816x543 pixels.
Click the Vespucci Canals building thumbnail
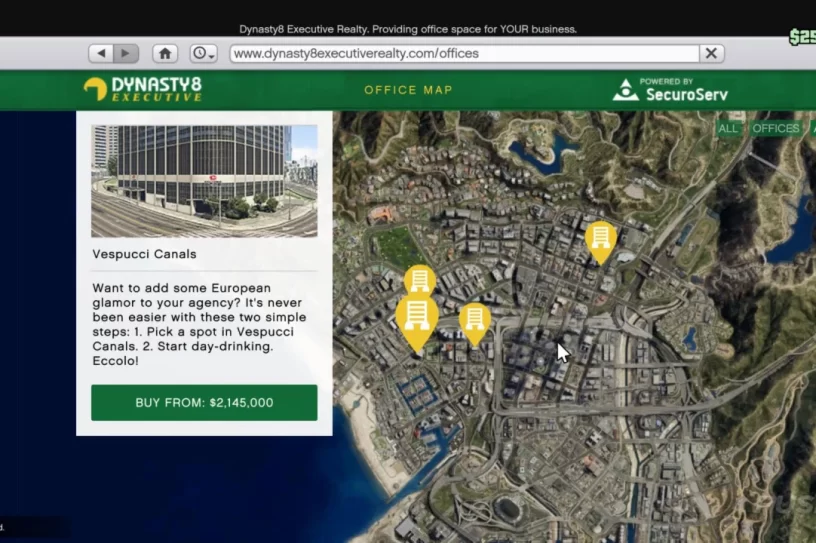[204, 181]
